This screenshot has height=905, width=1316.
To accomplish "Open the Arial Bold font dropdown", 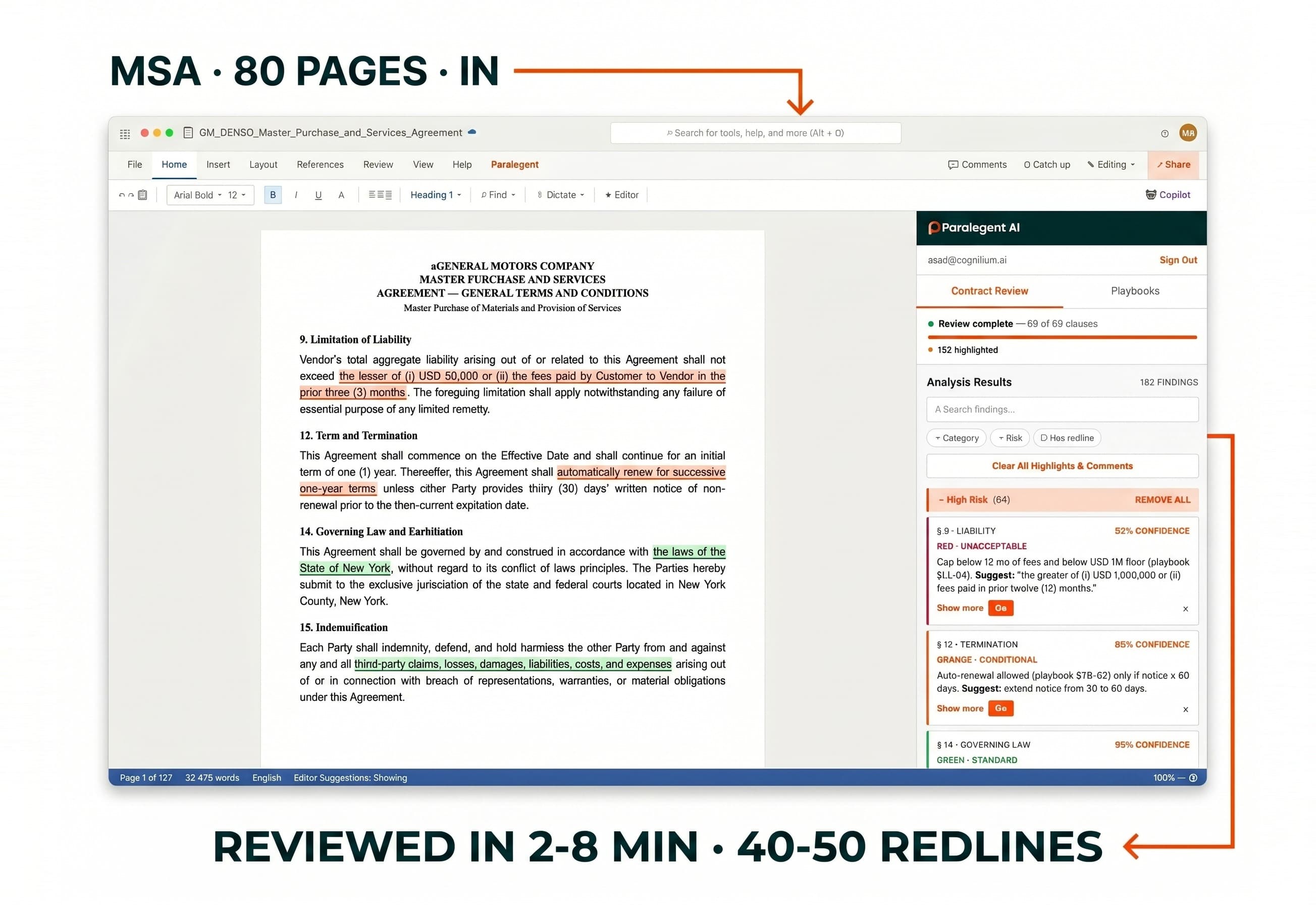I will pyautogui.click(x=198, y=195).
